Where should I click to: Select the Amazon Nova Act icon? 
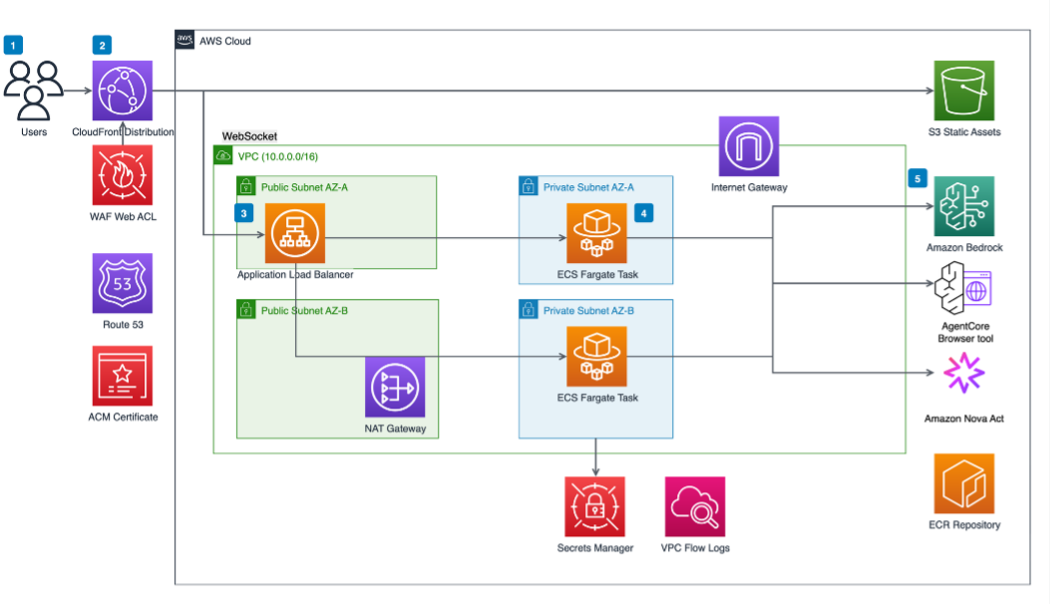963,374
